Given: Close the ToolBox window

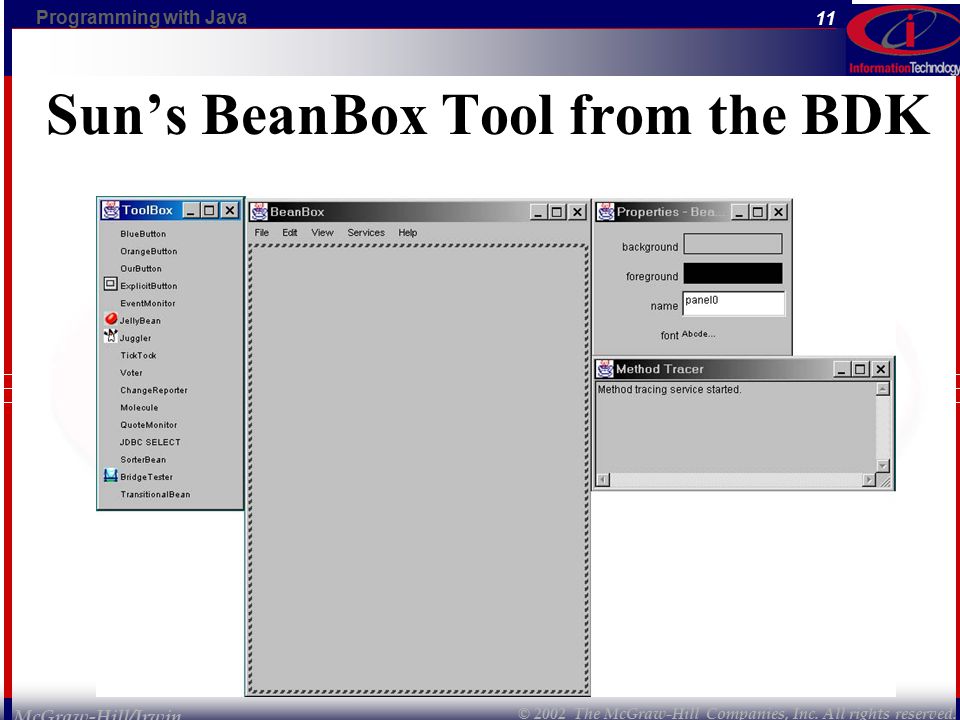Looking at the screenshot, I should (x=229, y=211).
